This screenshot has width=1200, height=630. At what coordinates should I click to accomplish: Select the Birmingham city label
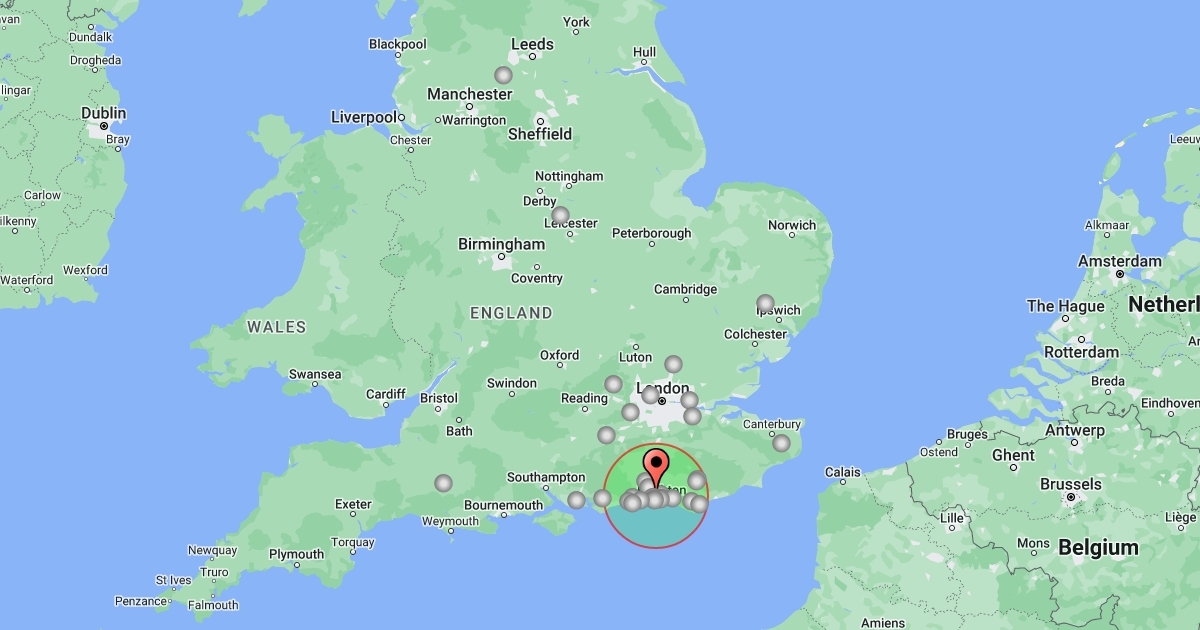point(501,244)
